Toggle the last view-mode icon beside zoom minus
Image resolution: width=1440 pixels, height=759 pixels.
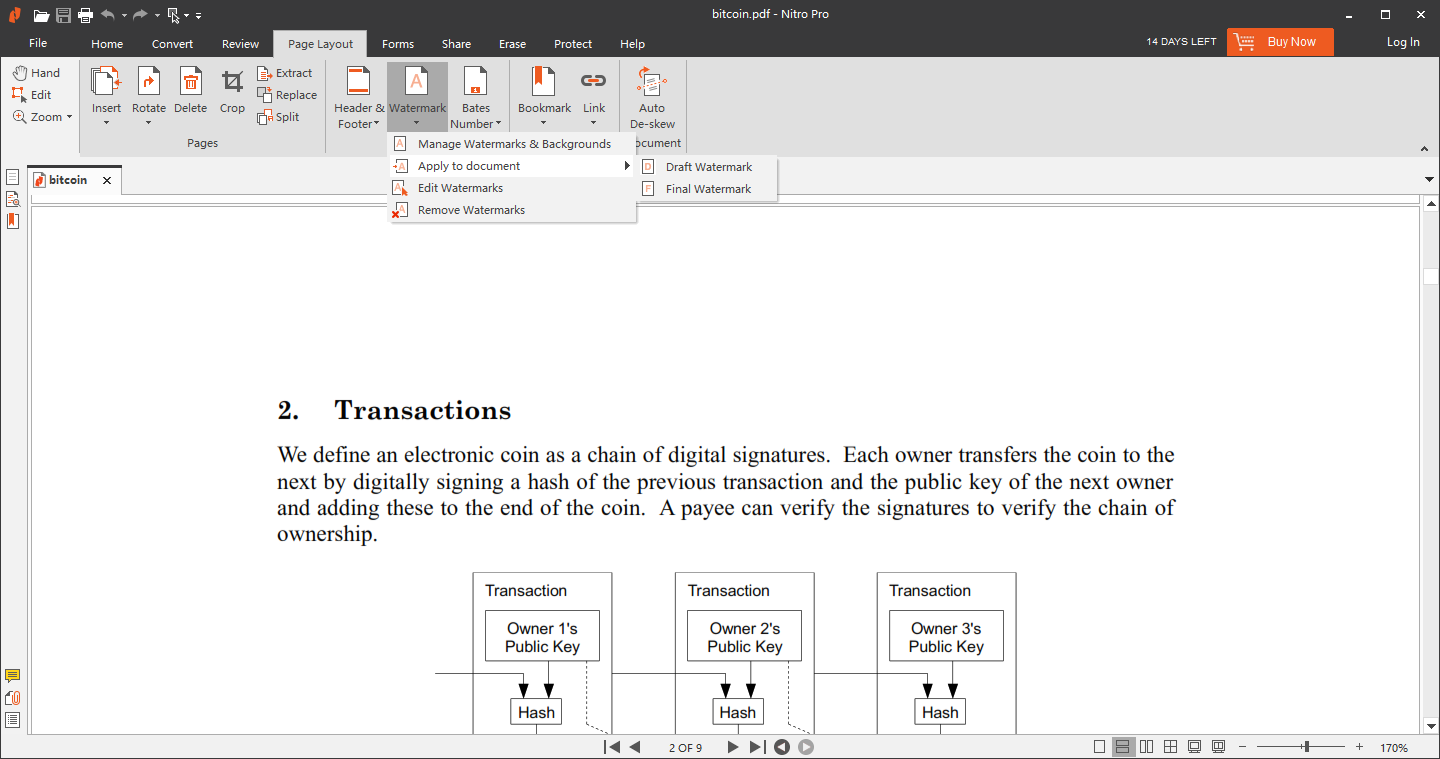pyautogui.click(x=1218, y=747)
